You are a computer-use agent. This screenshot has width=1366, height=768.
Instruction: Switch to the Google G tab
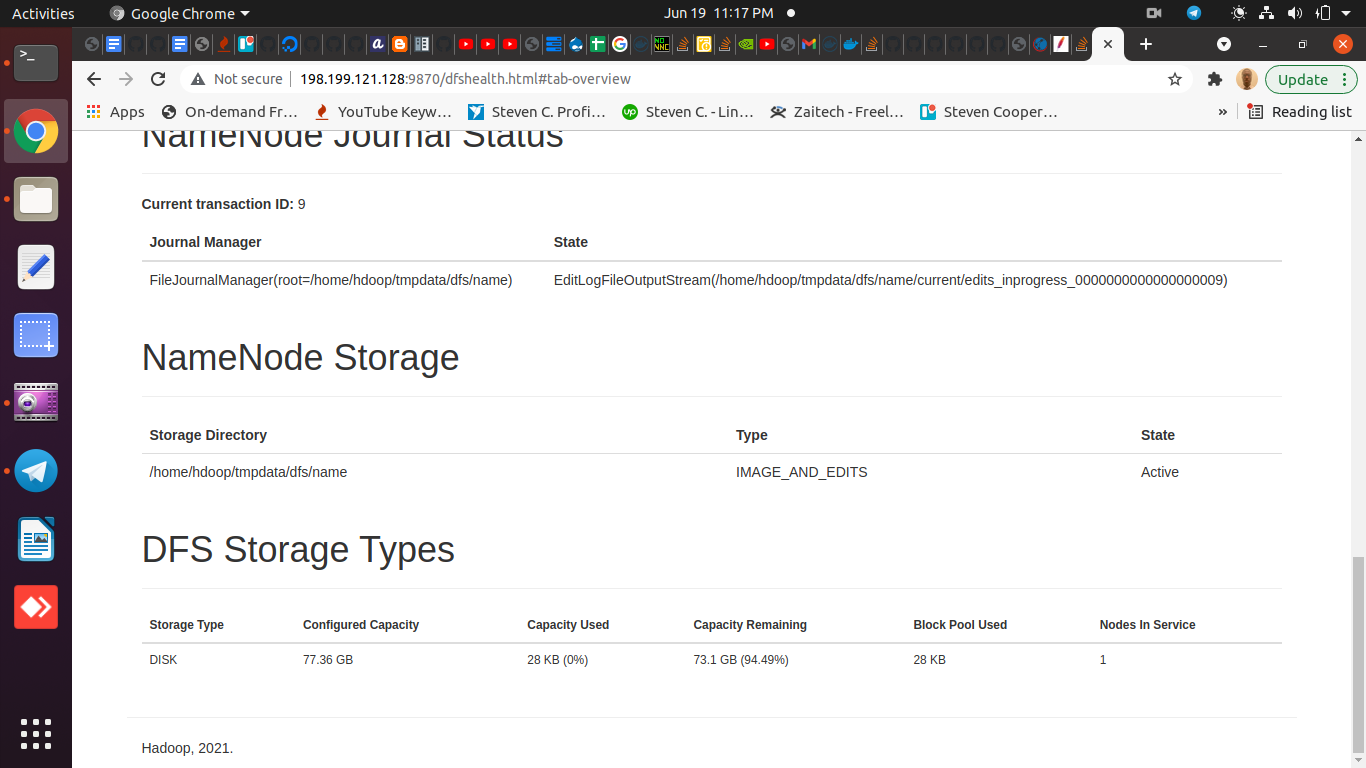[x=619, y=44]
